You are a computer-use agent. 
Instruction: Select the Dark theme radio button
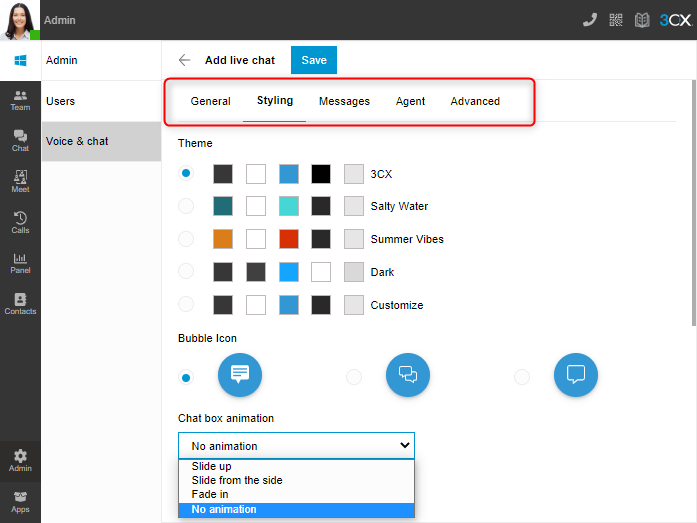[x=186, y=272]
